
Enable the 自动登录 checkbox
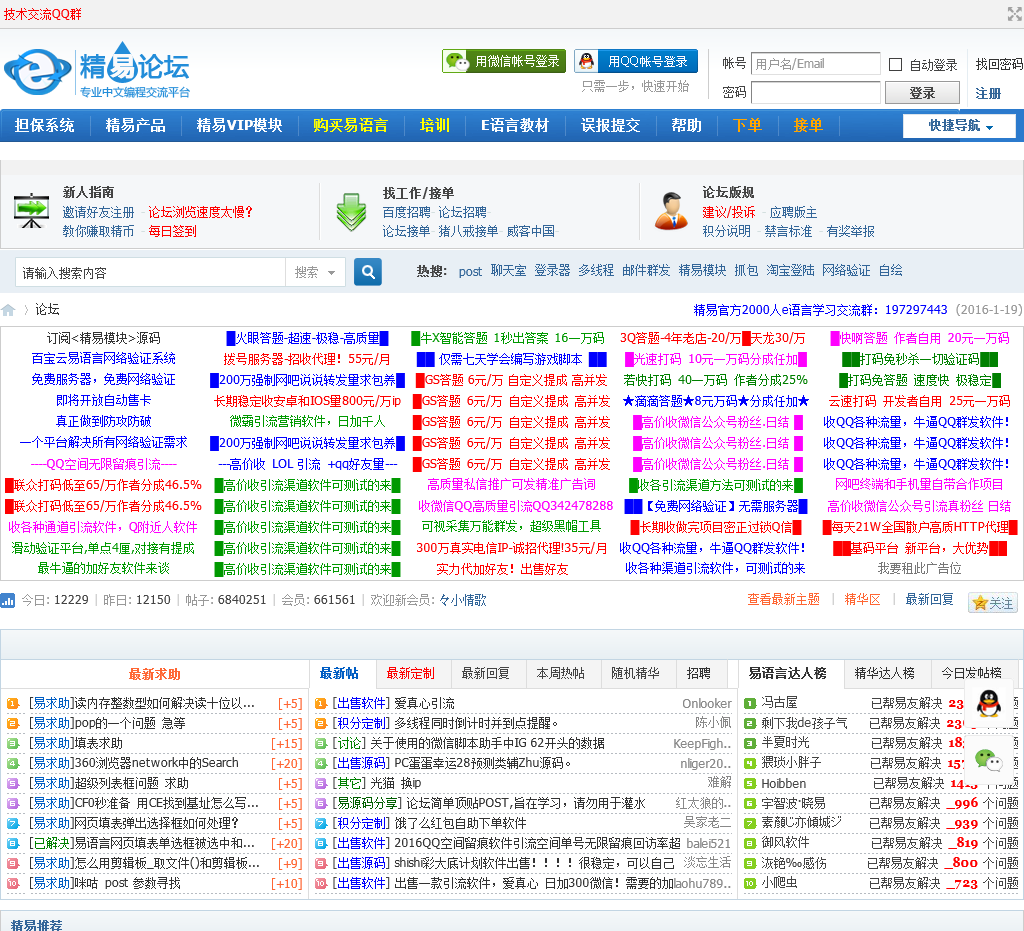pos(896,65)
